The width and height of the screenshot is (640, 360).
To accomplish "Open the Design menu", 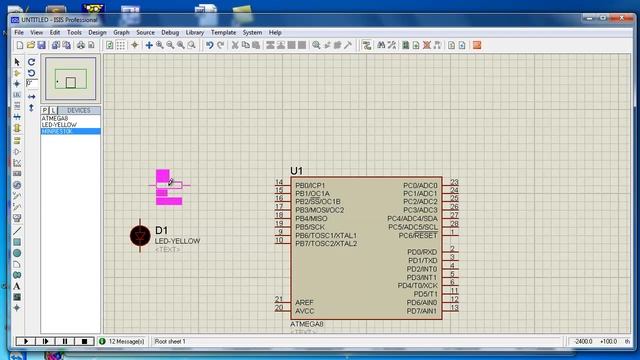I will [97, 32].
